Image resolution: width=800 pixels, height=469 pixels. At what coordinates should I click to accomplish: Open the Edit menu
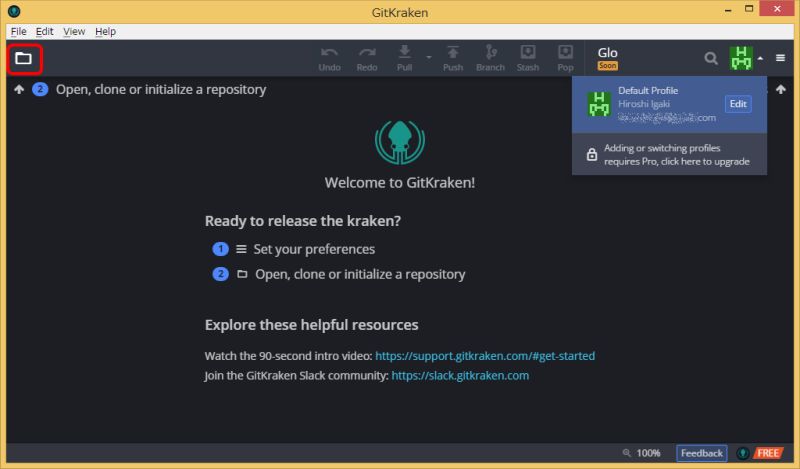(44, 32)
